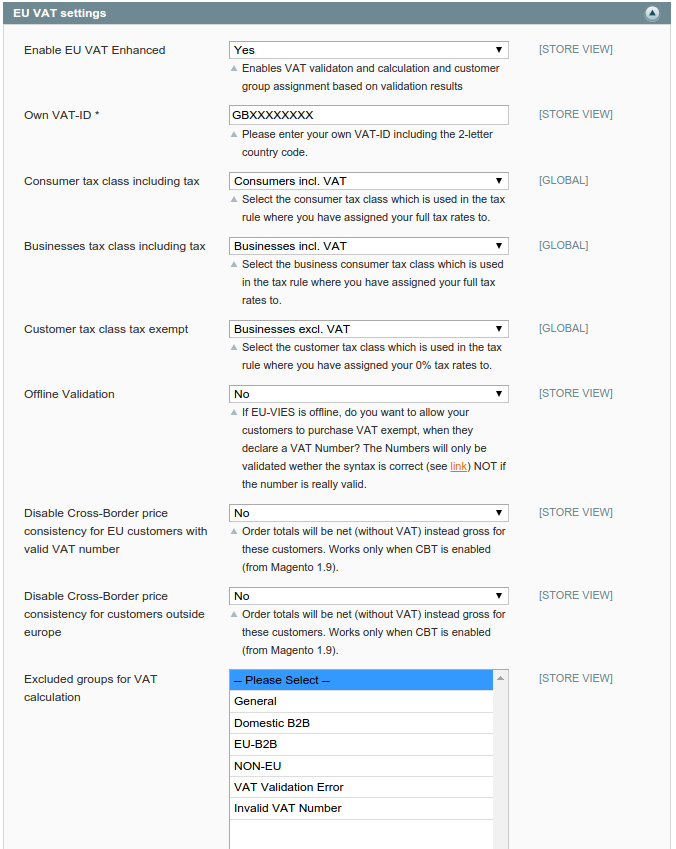Open the Consumer tax class dropdown
Image resolution: width=676 pixels, height=849 pixels.
coord(368,181)
